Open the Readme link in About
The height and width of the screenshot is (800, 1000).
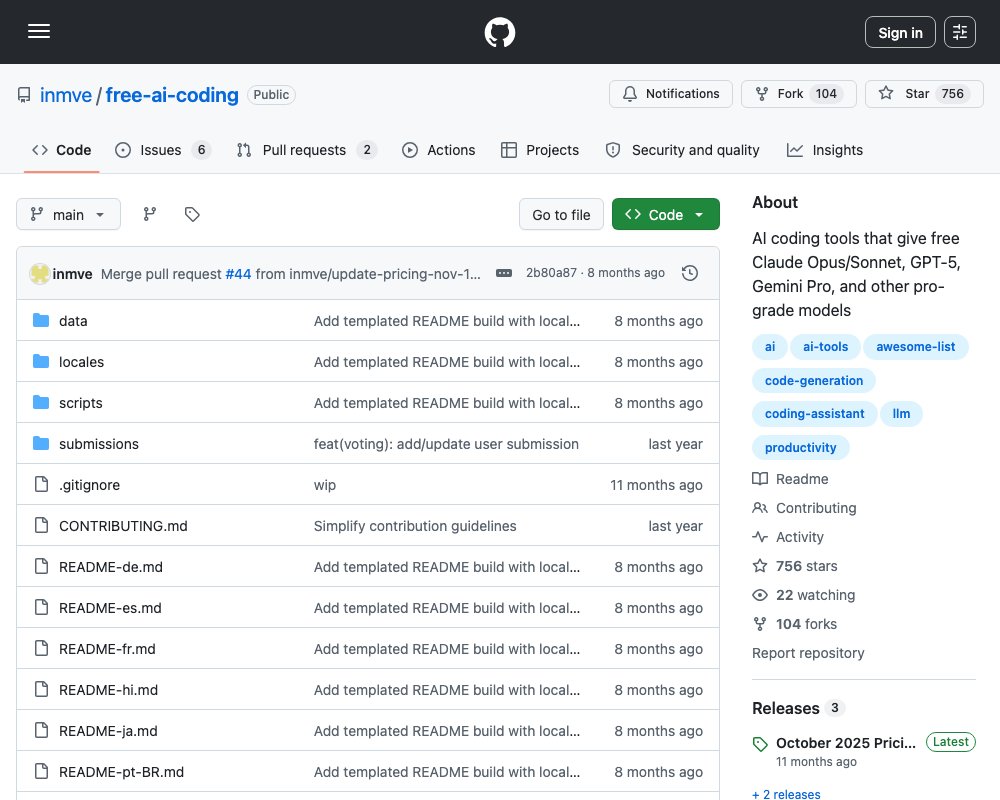point(791,479)
